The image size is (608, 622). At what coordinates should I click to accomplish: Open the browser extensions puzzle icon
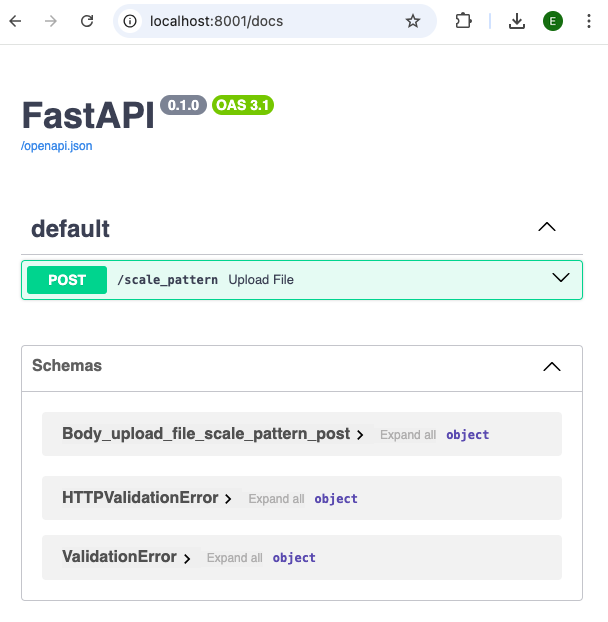coord(463,21)
